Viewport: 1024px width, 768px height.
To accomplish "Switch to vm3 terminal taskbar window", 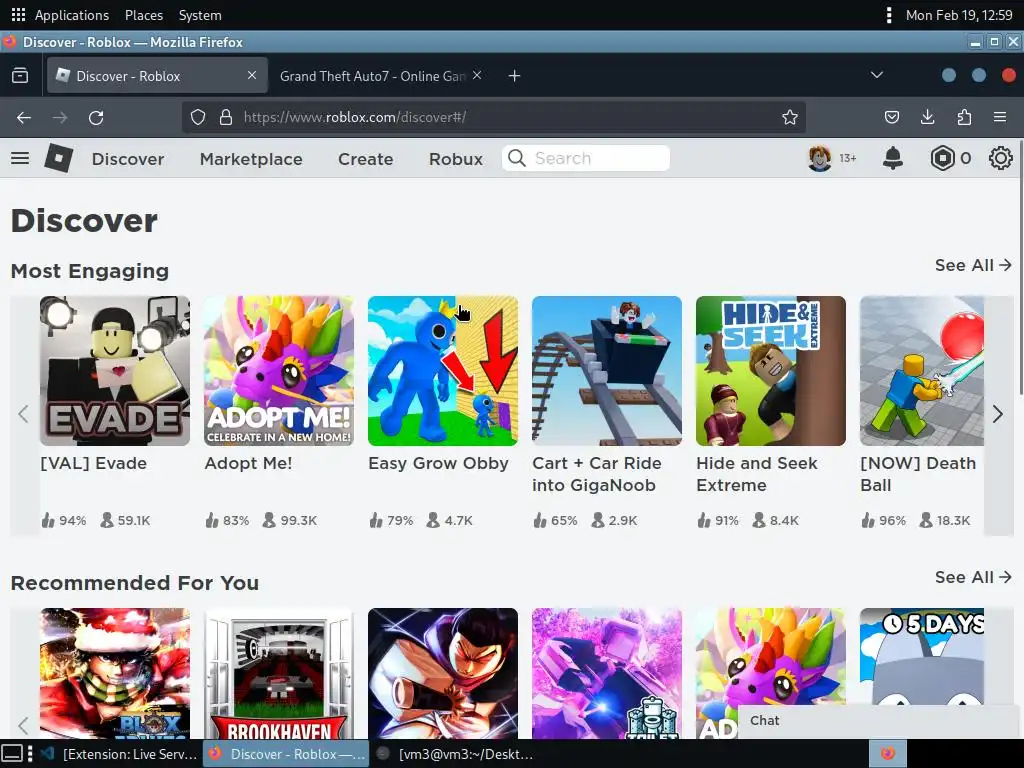I will 455,754.
